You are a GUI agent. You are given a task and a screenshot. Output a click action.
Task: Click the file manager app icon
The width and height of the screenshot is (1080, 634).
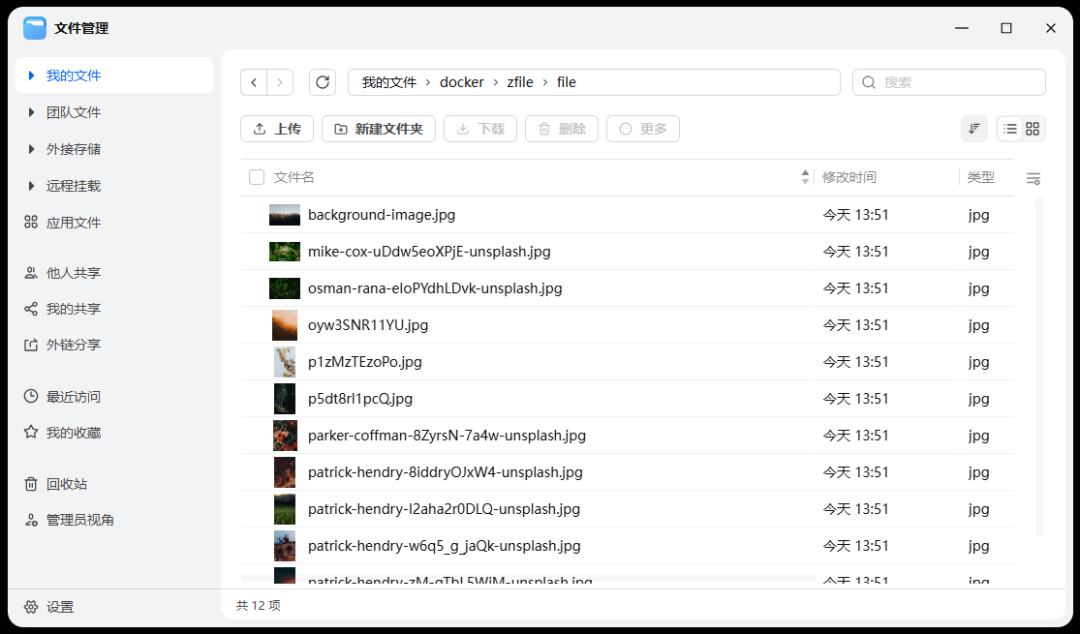(34, 28)
